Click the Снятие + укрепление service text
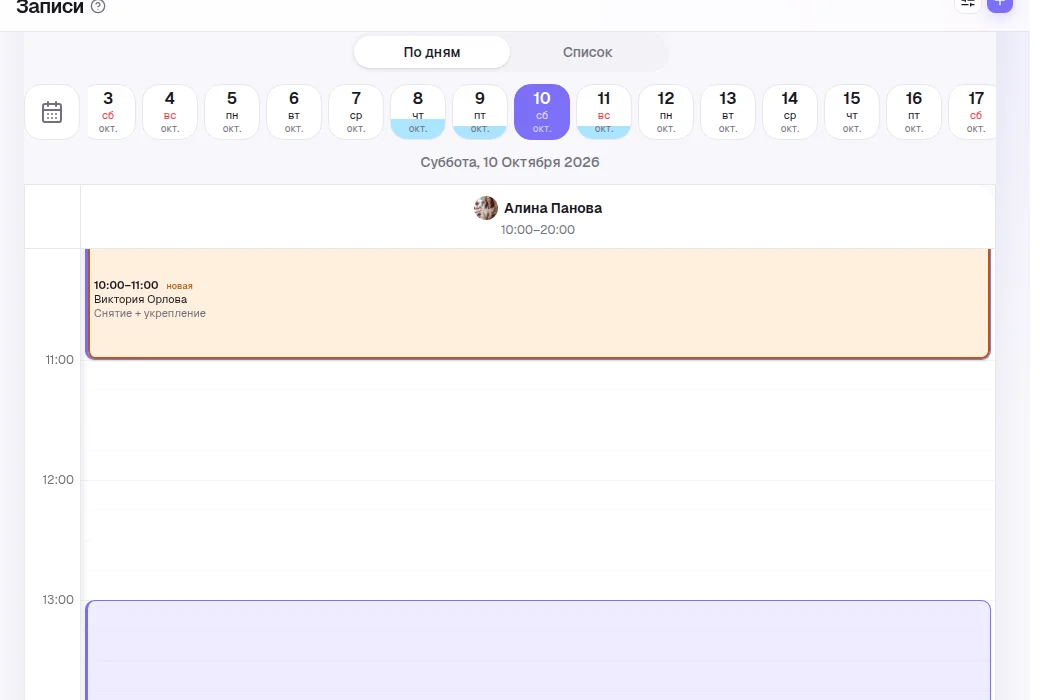This screenshot has width=1040, height=700. click(150, 313)
